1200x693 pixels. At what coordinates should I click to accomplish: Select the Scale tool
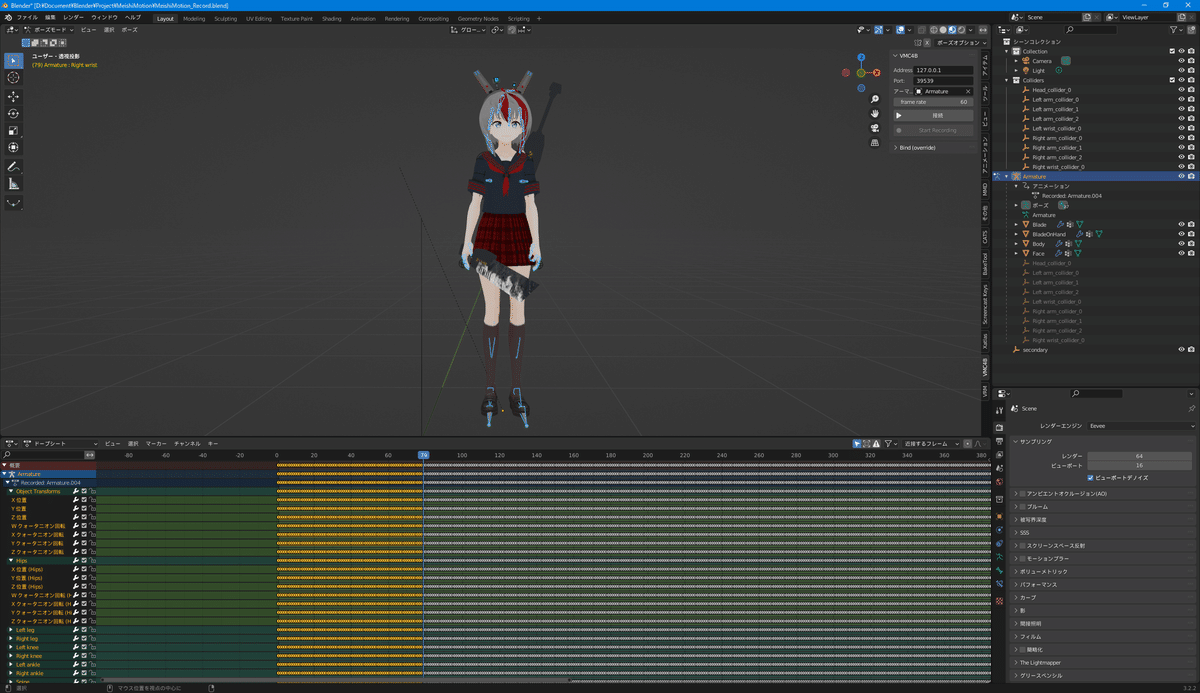13,131
